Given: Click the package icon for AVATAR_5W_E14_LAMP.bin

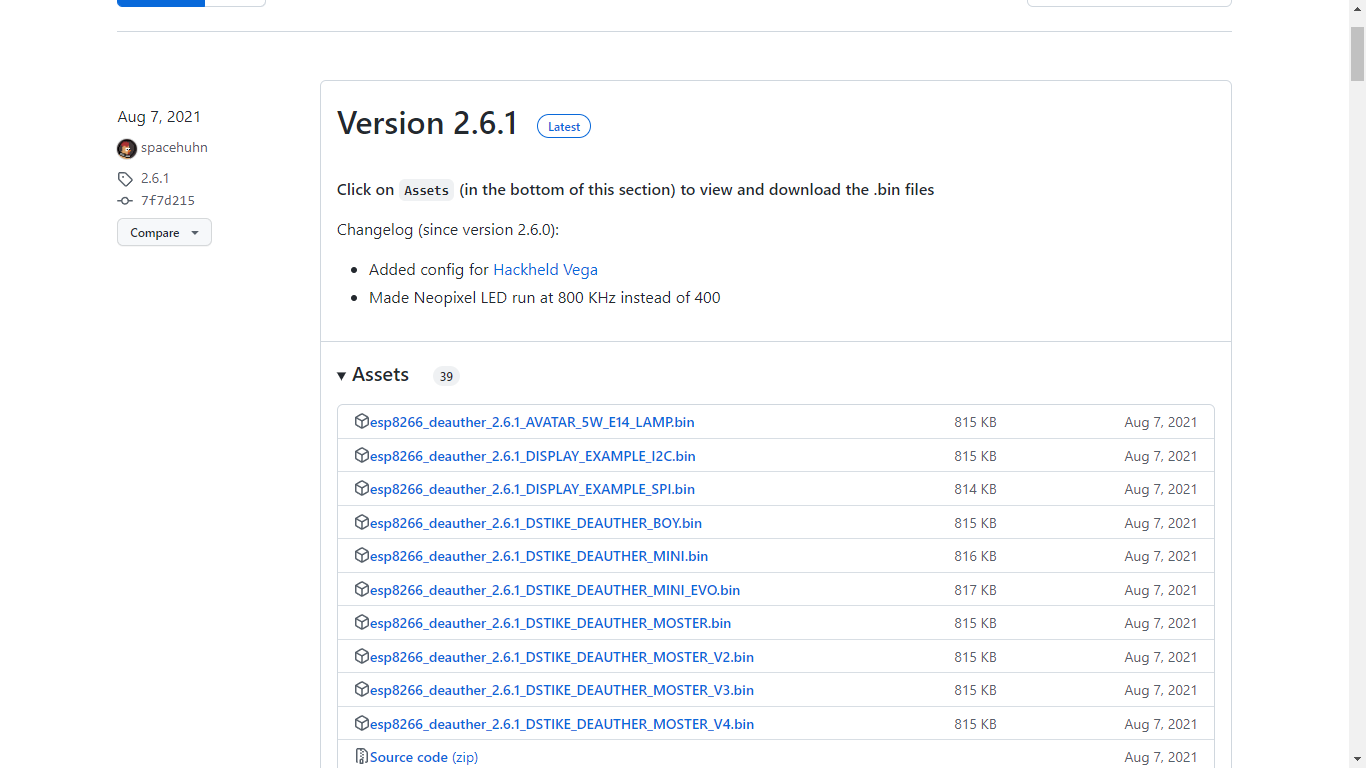Looking at the screenshot, I should point(362,421).
